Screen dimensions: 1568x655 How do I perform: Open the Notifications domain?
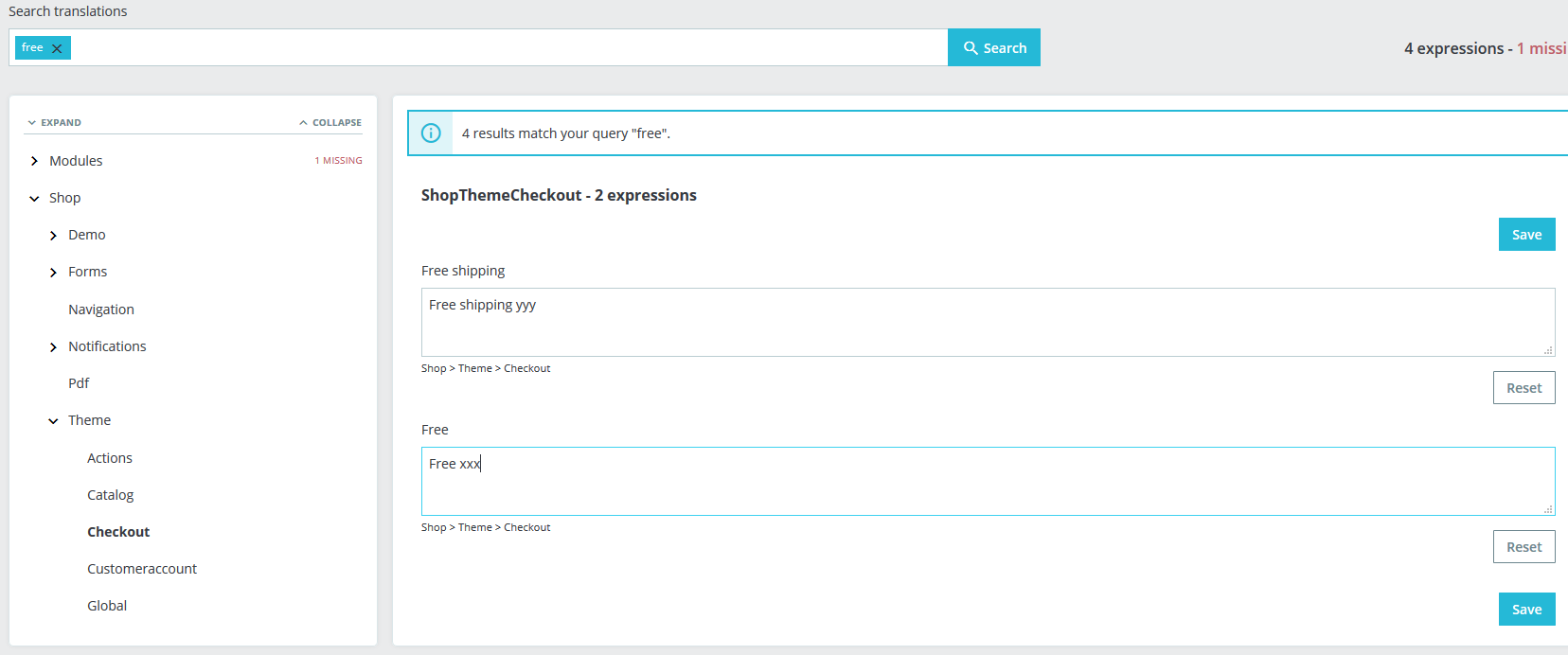coord(107,346)
